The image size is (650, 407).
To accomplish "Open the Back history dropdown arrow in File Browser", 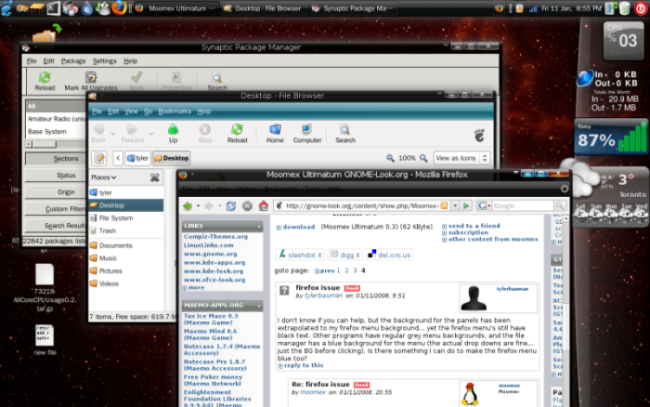I will pos(113,133).
